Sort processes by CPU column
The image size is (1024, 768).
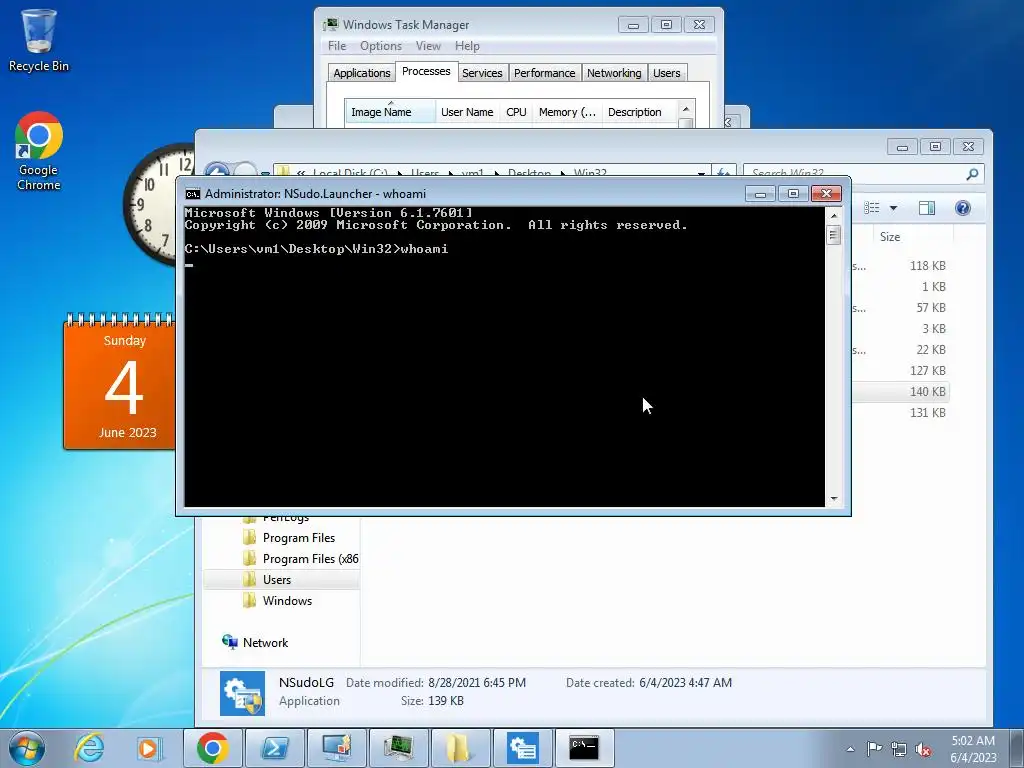[516, 112]
